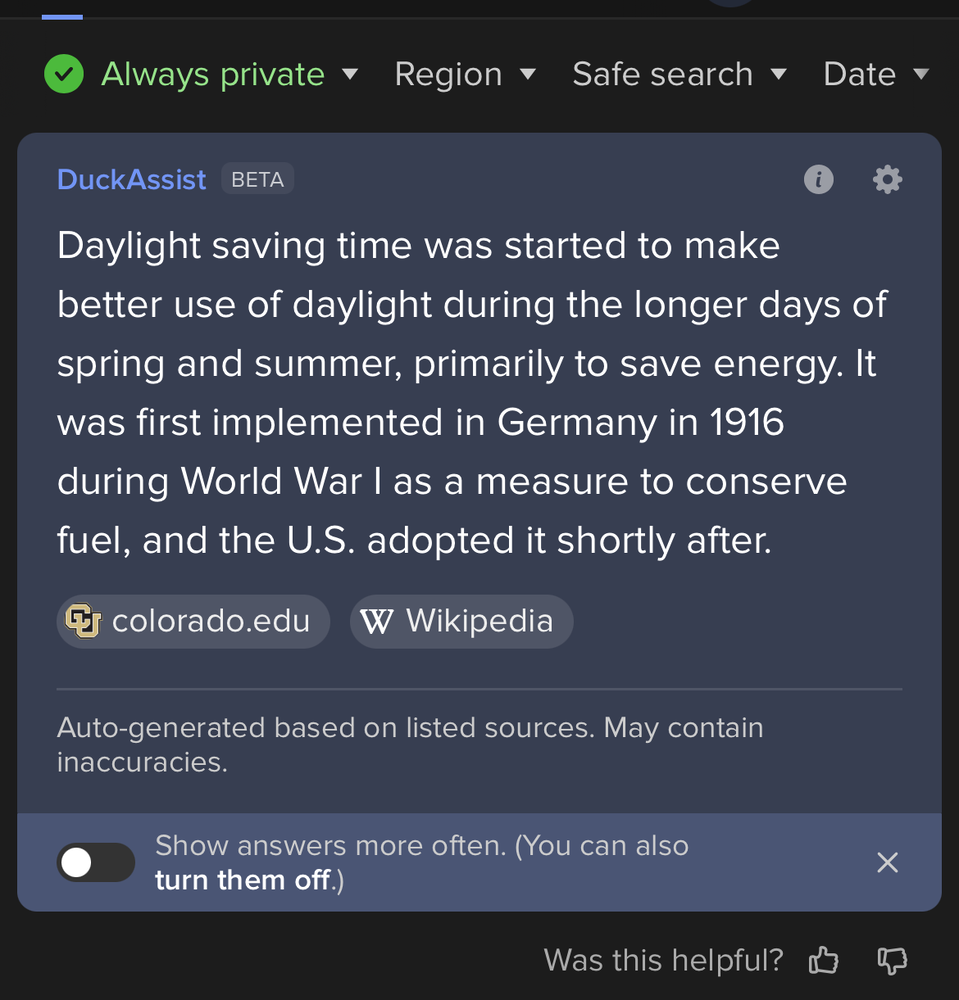Click the Was this helpful text

pyautogui.click(x=663, y=961)
